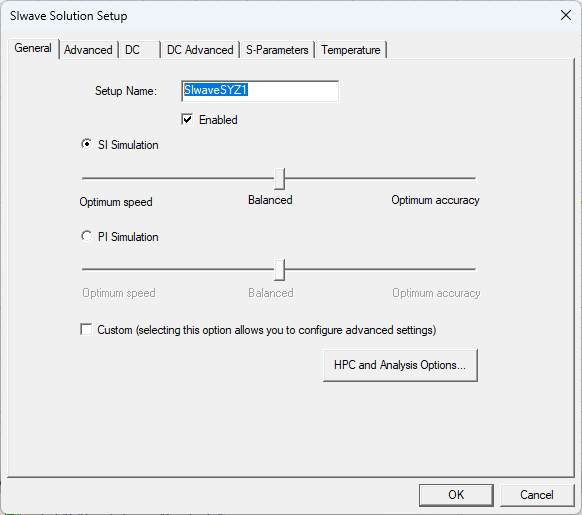Click the 'Setup Name:' label
The width and height of the screenshot is (582, 515).
pos(126,91)
